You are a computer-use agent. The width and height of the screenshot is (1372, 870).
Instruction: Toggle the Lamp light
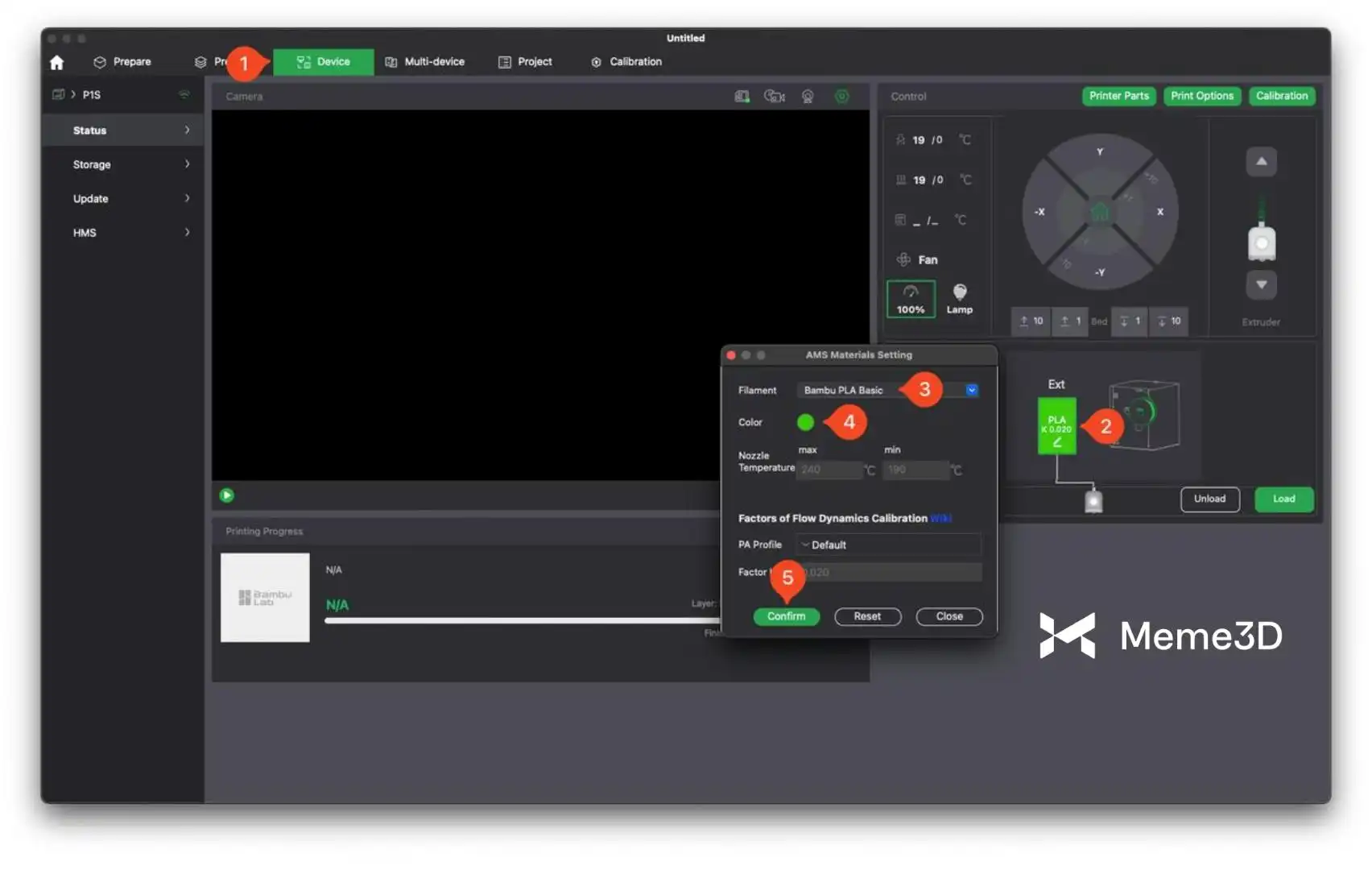[959, 299]
